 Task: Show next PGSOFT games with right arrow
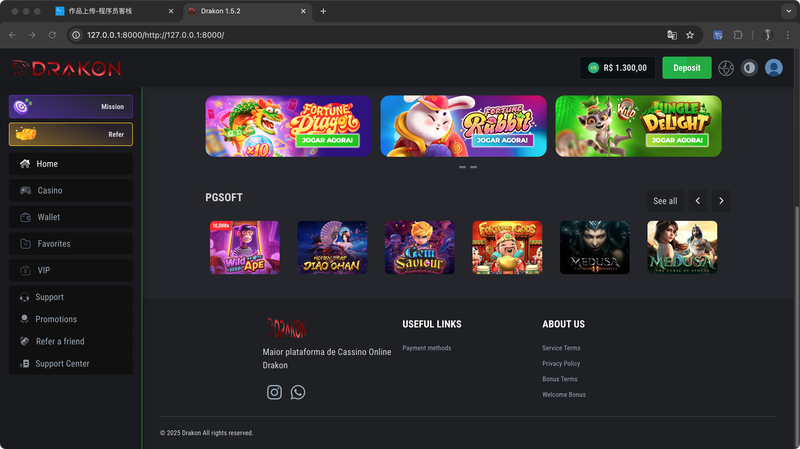click(721, 201)
